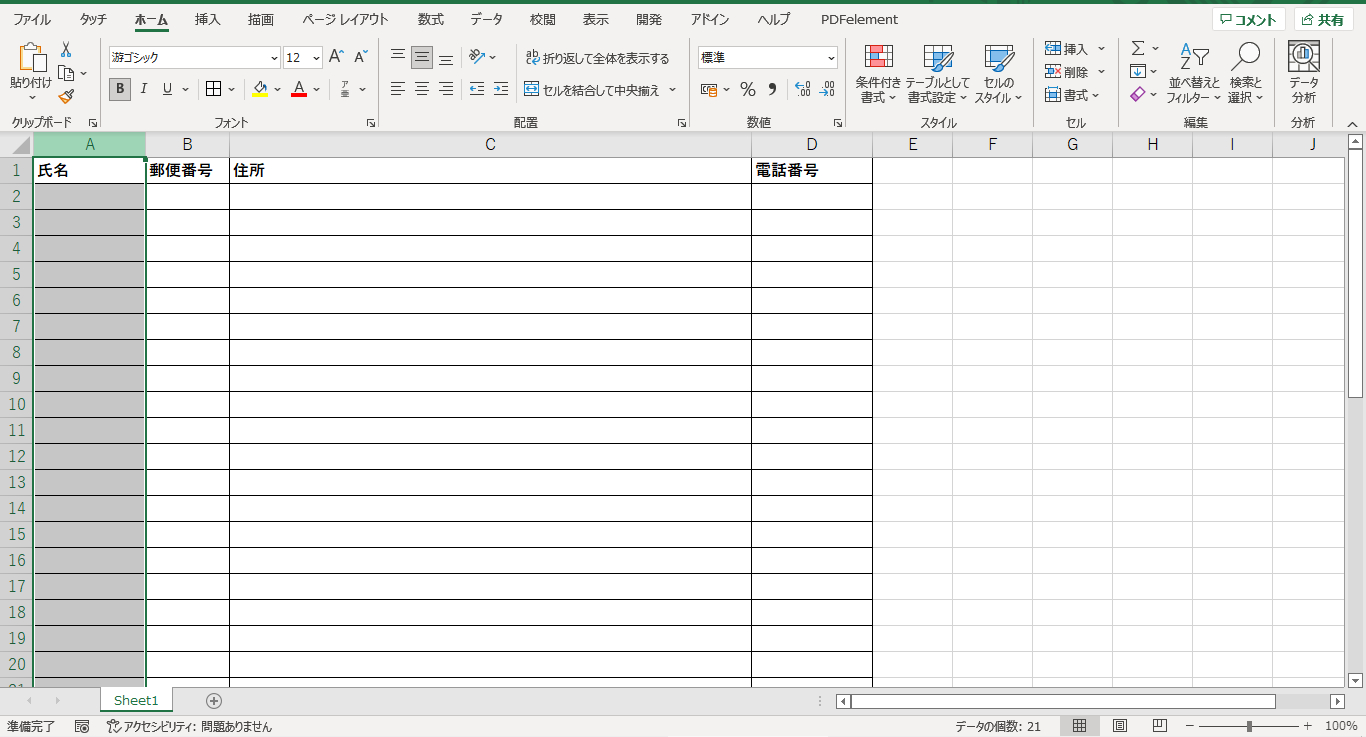Click the Copy icon in clipboard group

point(66,73)
